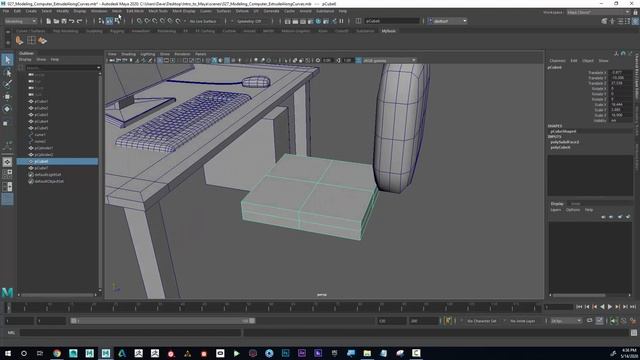Open the Symmetry Off dropdown

(x=249, y=21)
